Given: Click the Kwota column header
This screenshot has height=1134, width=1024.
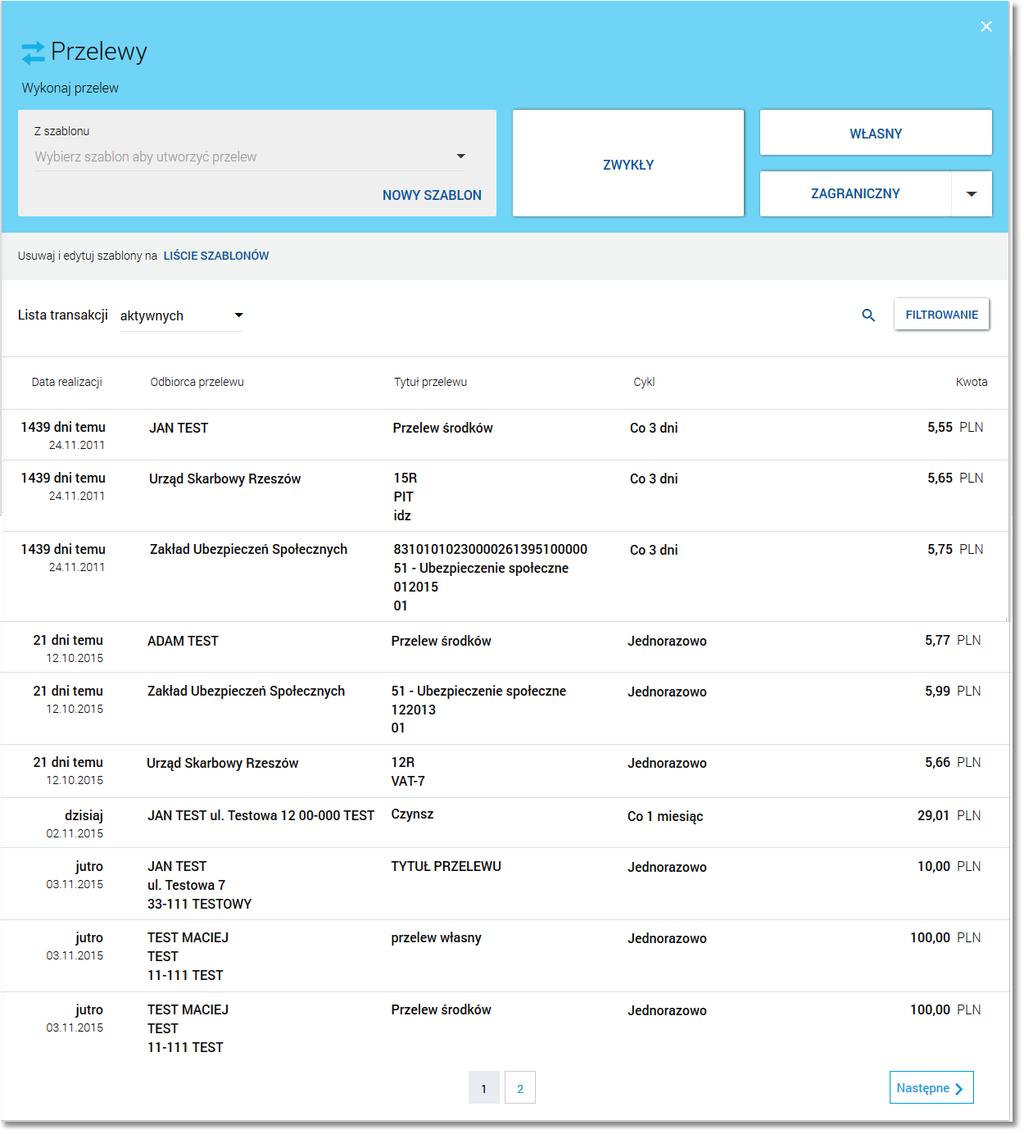Looking at the screenshot, I should [971, 382].
